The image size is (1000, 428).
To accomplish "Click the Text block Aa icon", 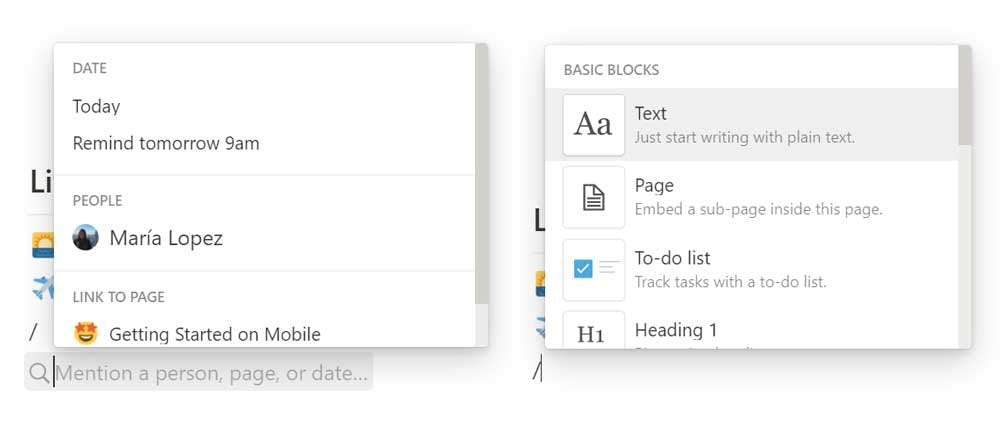I will (x=593, y=125).
